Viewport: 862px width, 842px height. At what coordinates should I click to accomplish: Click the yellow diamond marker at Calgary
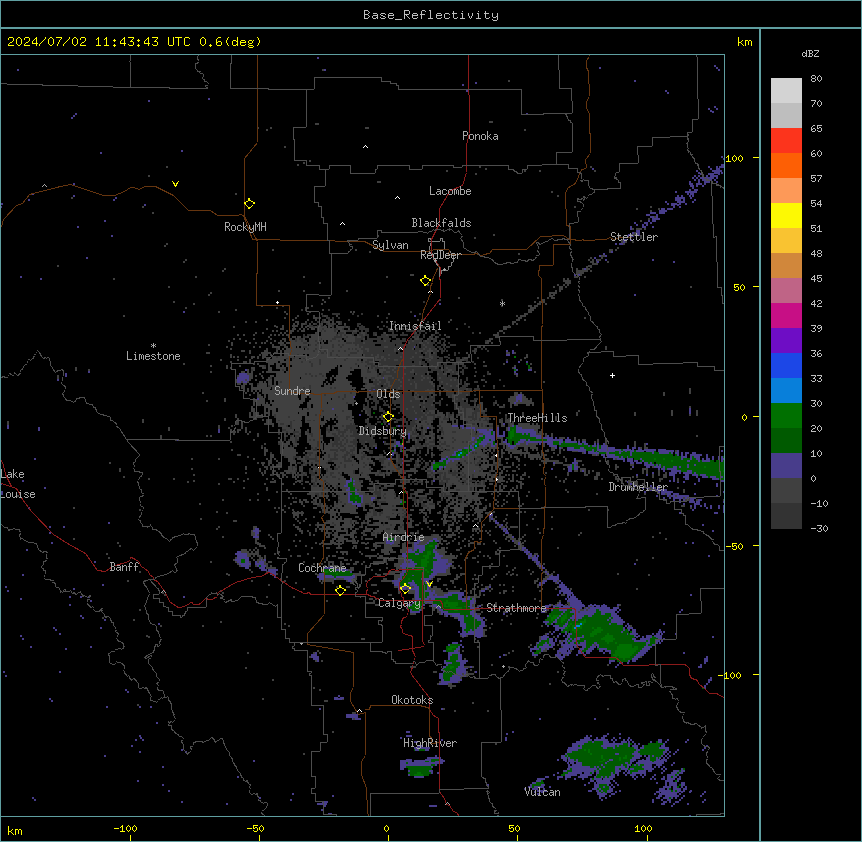pyautogui.click(x=405, y=589)
